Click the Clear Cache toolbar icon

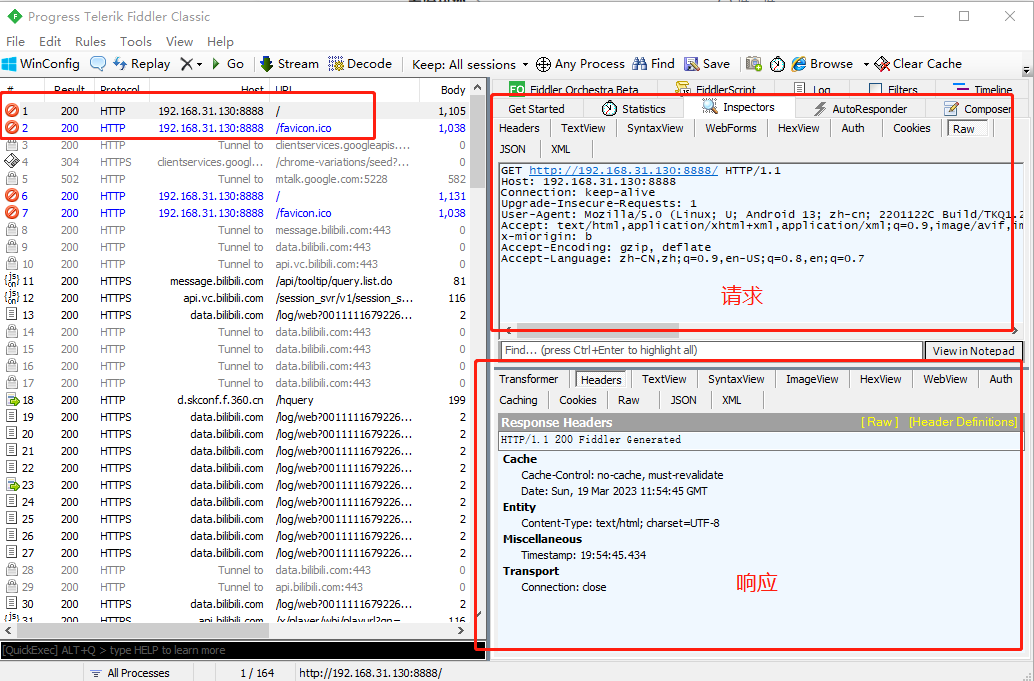click(x=918, y=64)
